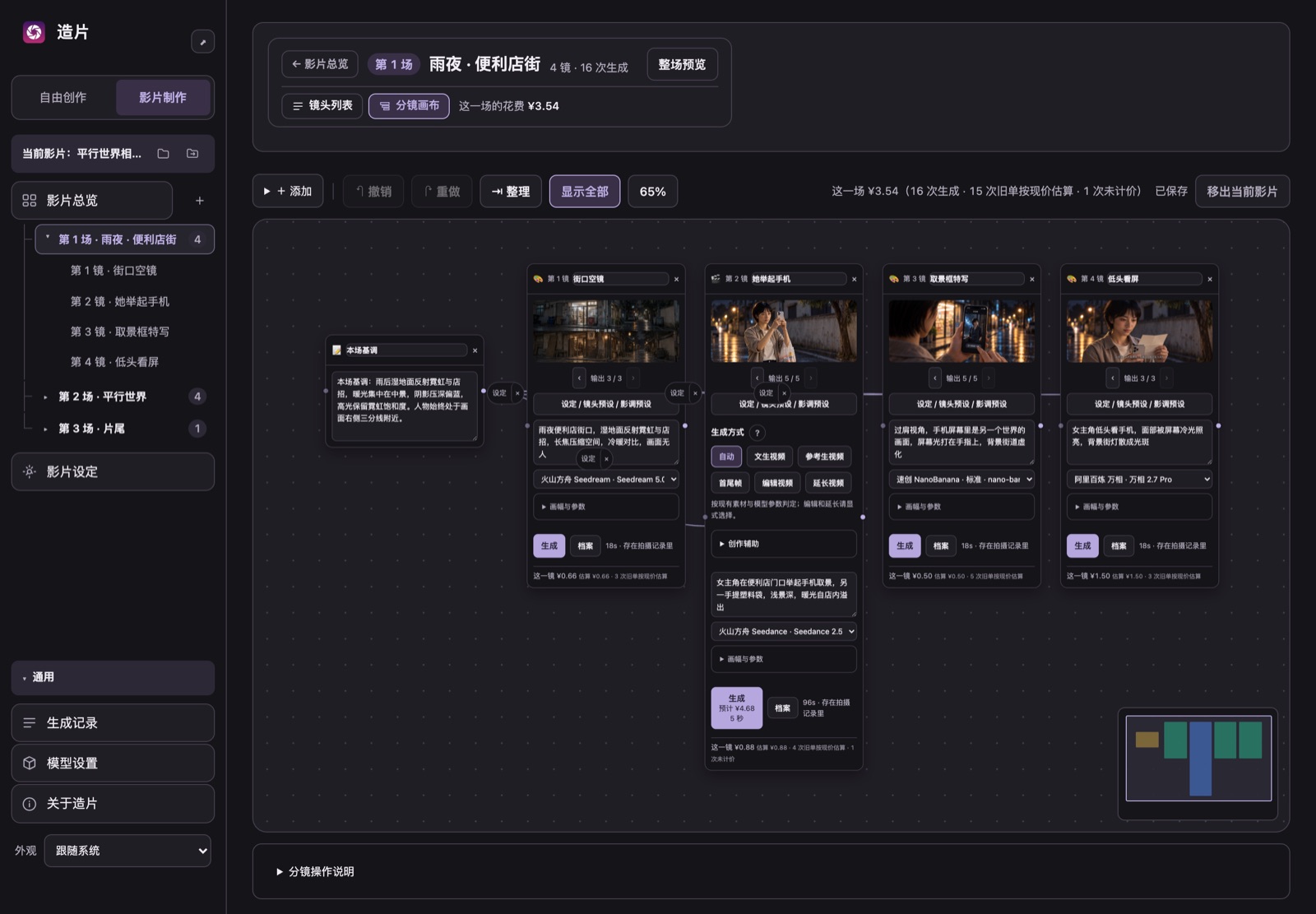Open the 生成方式 help question mark
1316x914 pixels.
pos(757,433)
